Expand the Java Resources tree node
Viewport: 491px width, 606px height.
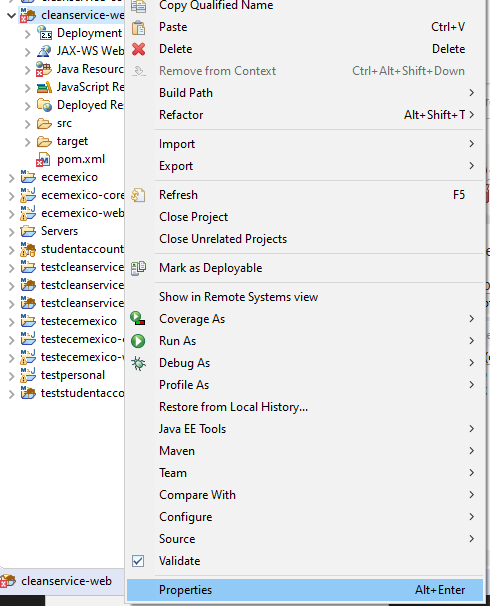tap(27, 70)
